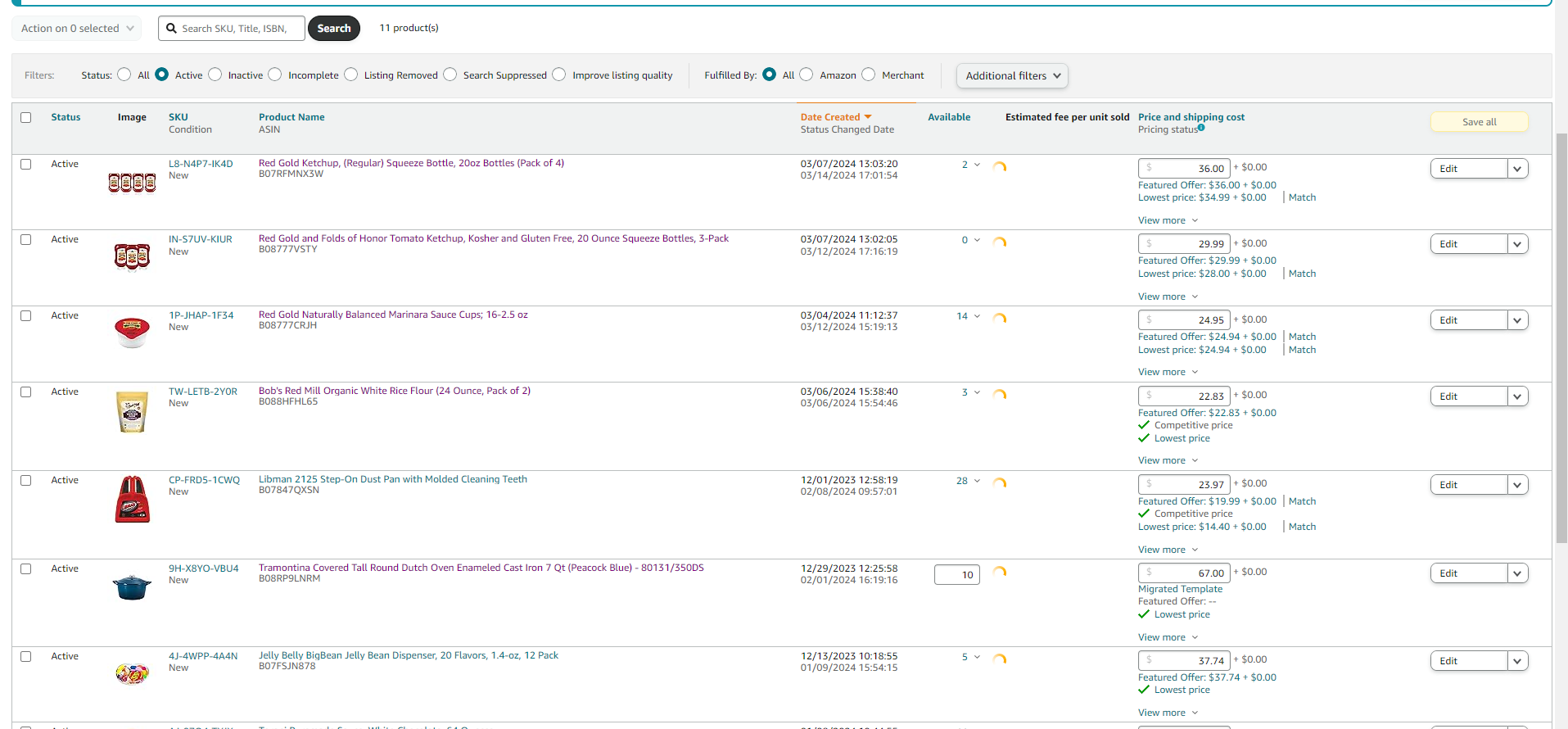Match lowest price $28.00 for Folds of Honor ketchup
The width and height of the screenshot is (1568, 729).
pyautogui.click(x=1302, y=274)
